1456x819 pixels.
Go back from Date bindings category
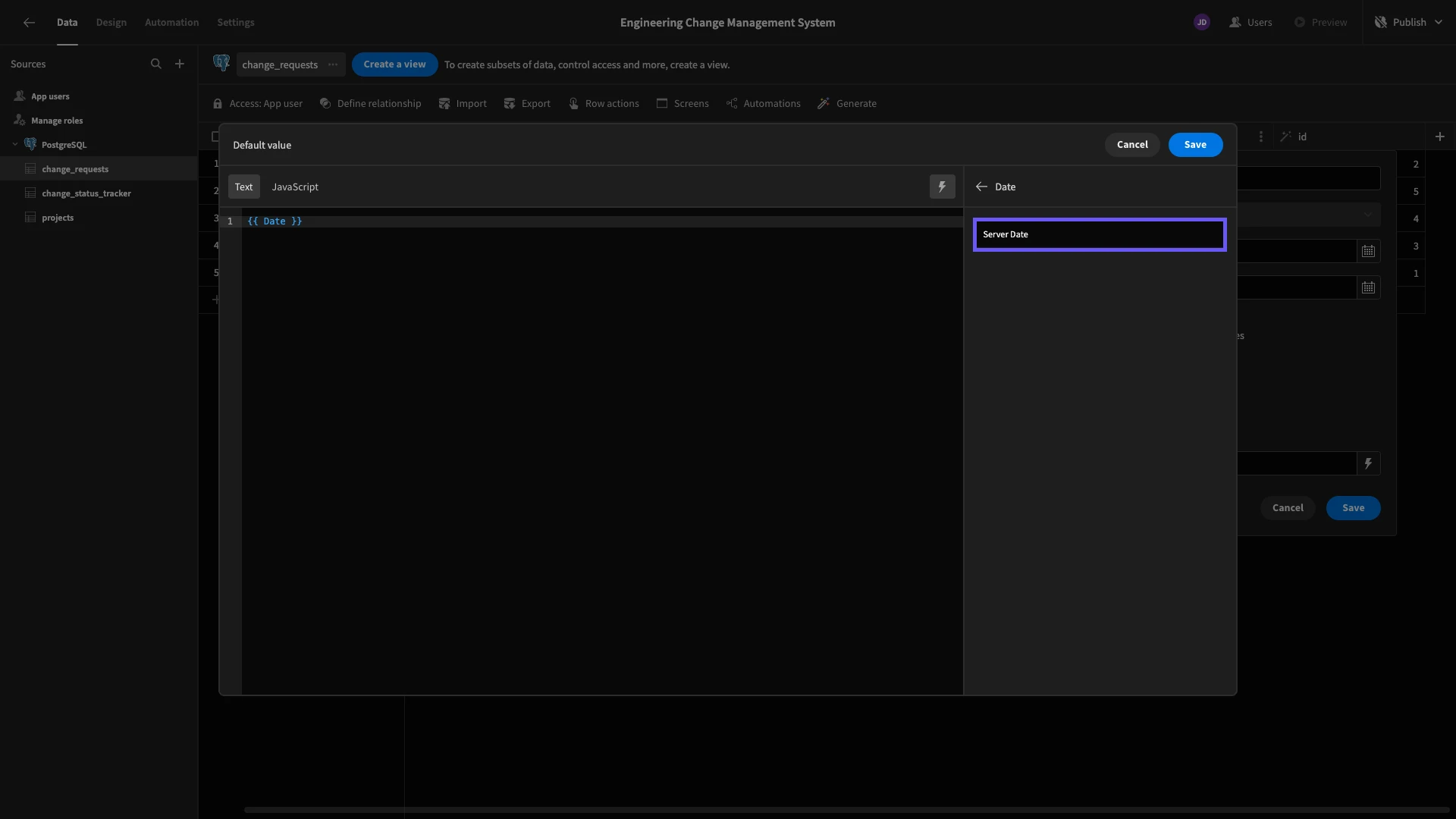pyautogui.click(x=981, y=187)
